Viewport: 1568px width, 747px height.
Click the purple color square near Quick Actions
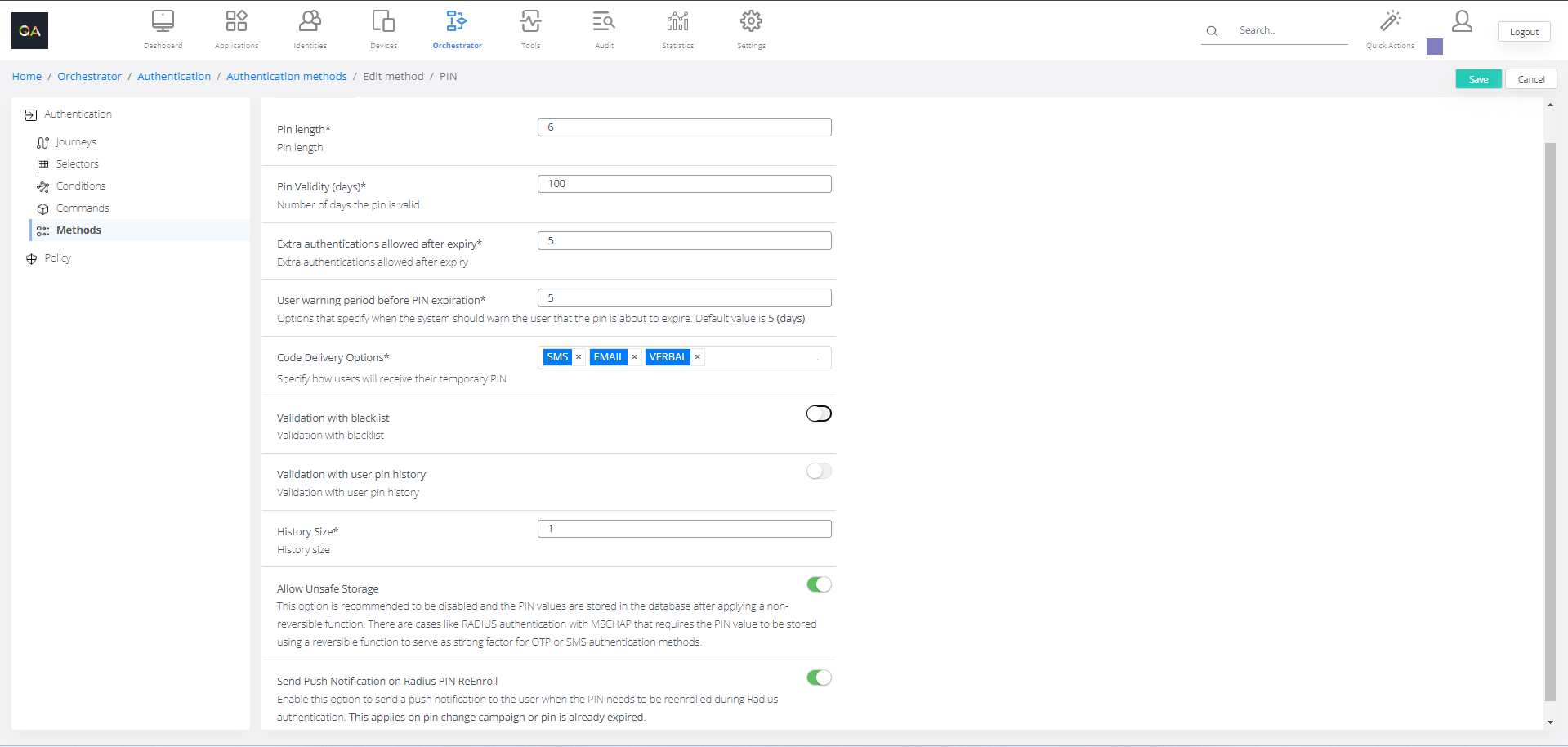pyautogui.click(x=1434, y=47)
